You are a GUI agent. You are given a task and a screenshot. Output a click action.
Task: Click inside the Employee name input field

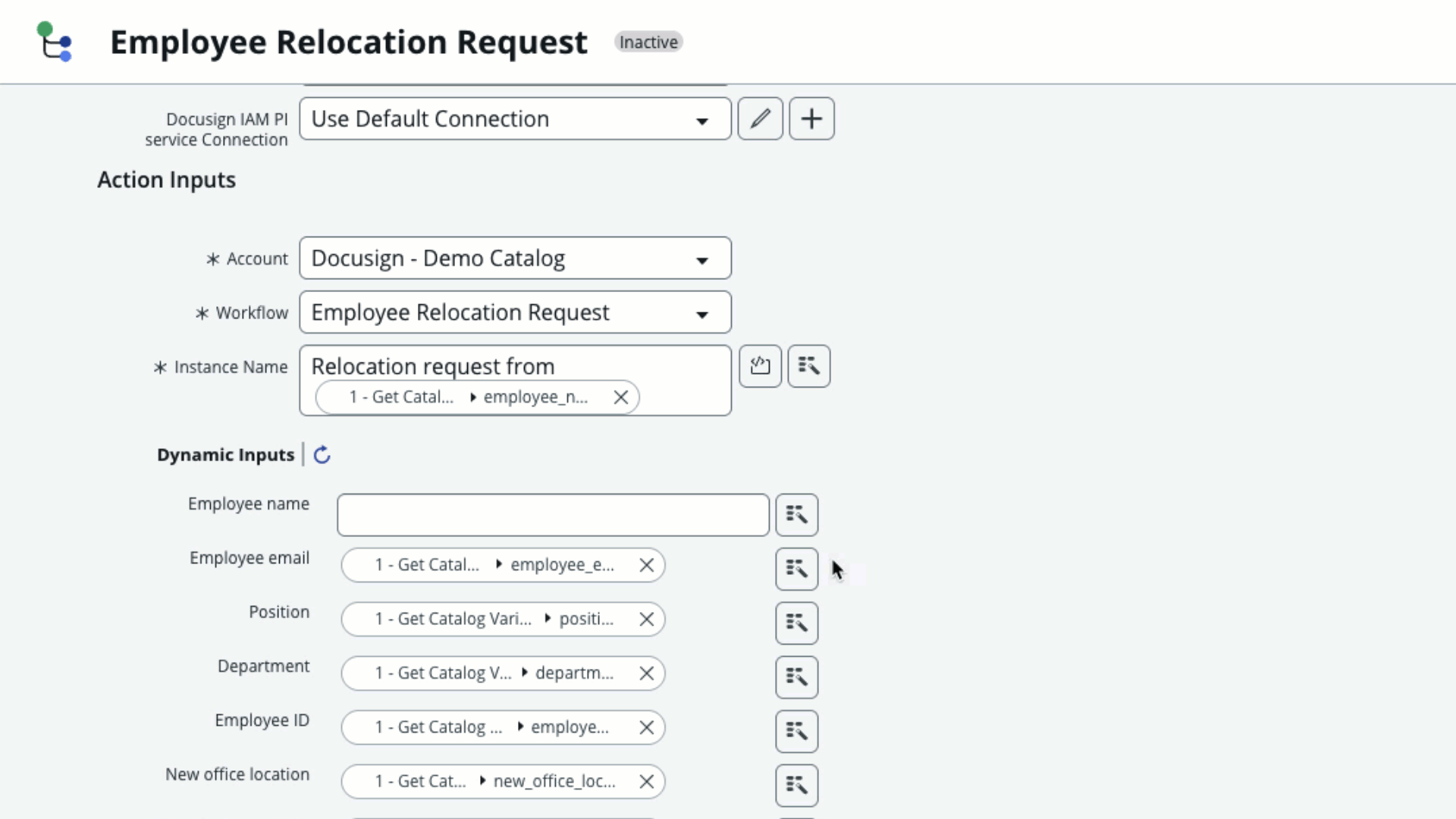tap(552, 515)
